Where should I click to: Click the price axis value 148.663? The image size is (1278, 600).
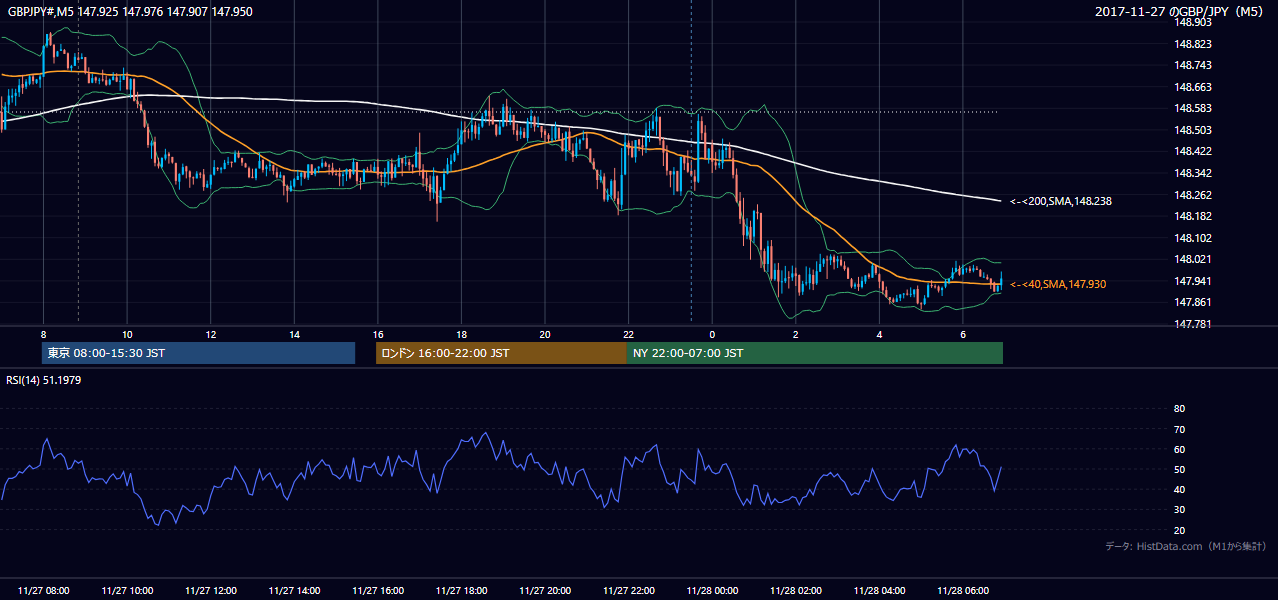1191,87
